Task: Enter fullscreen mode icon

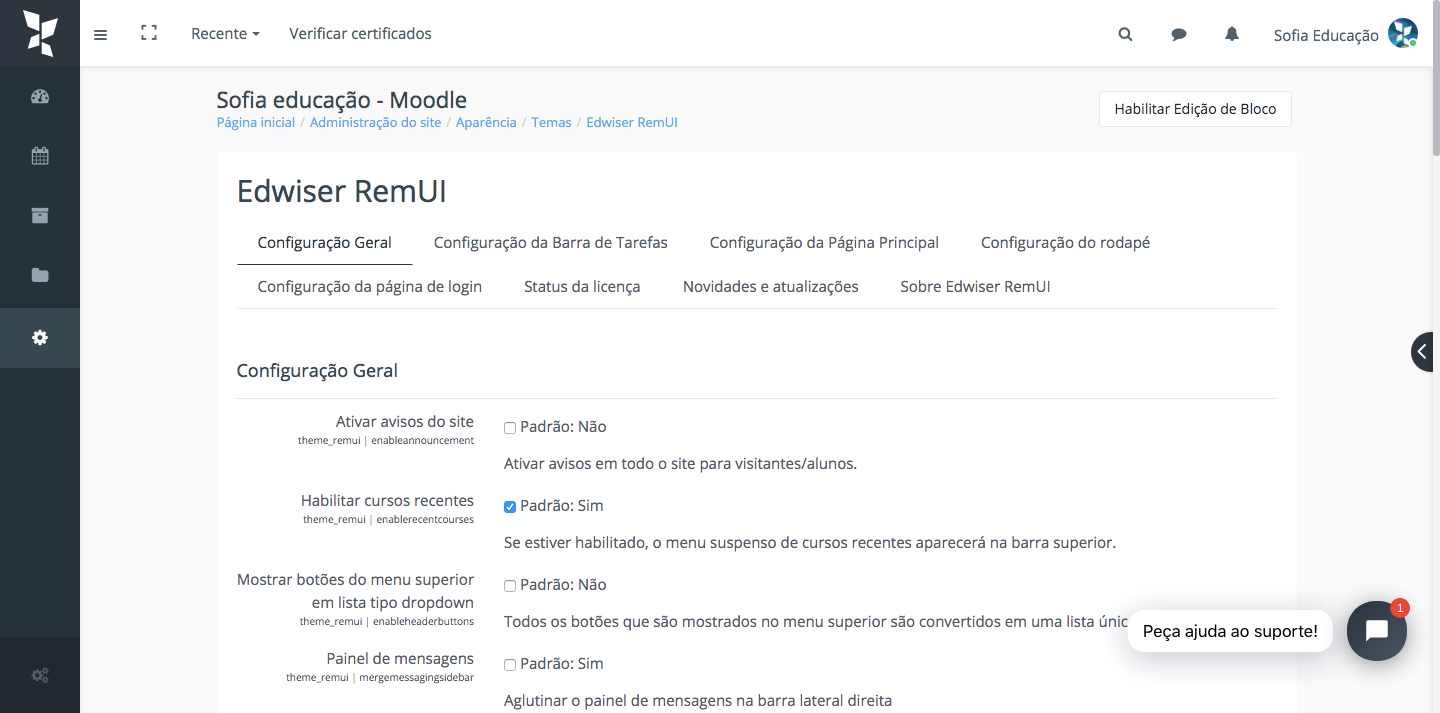Action: pyautogui.click(x=149, y=33)
